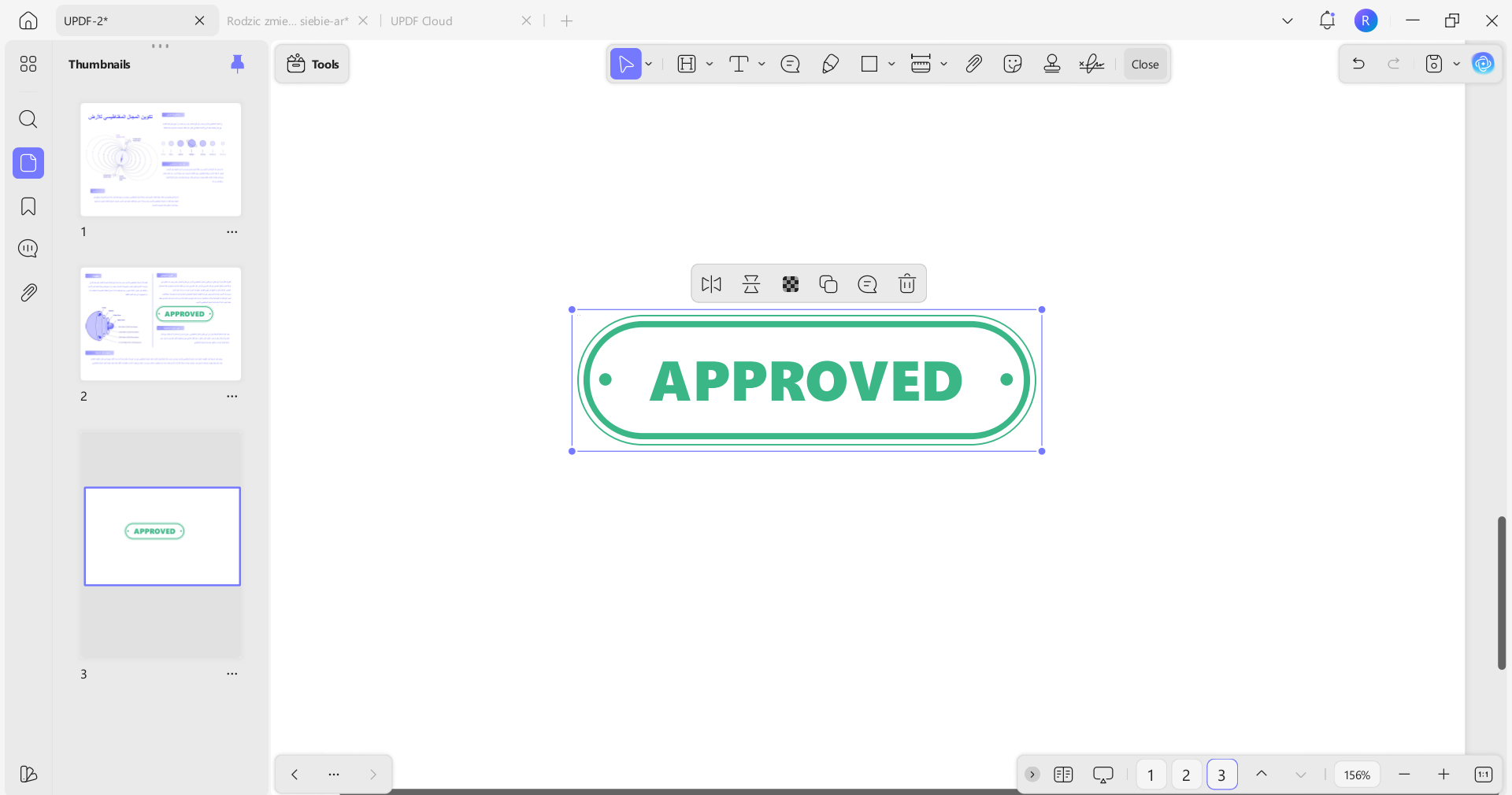Open the sticker tool
This screenshot has height=795, width=1512.
1013,64
